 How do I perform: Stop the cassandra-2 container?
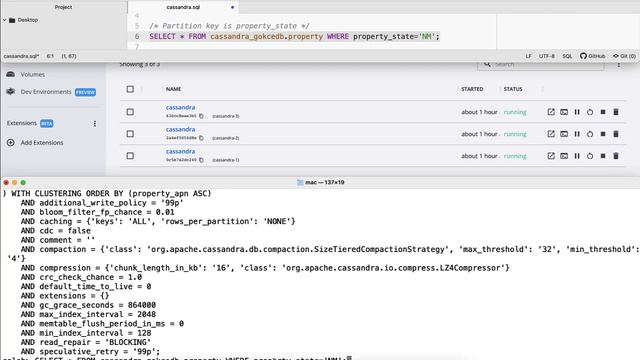pos(603,134)
